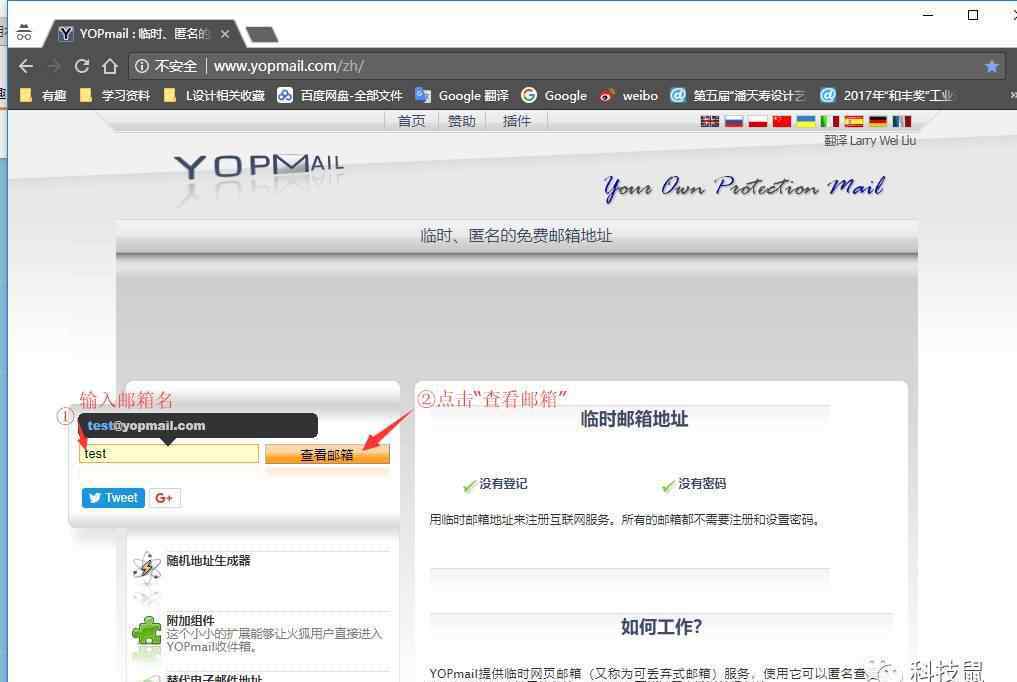The image size is (1017, 682).
Task: Click the 查看邮箱 button
Action: tap(328, 454)
